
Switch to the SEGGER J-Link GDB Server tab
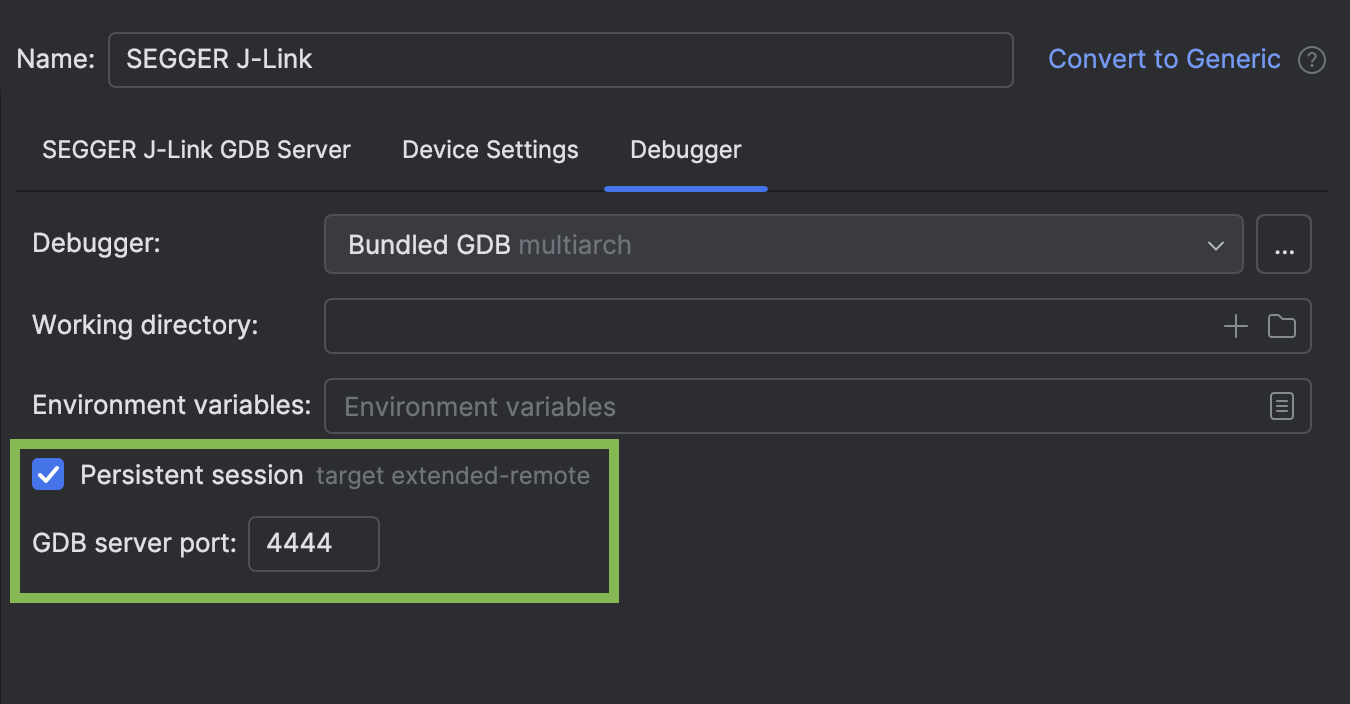(196, 149)
